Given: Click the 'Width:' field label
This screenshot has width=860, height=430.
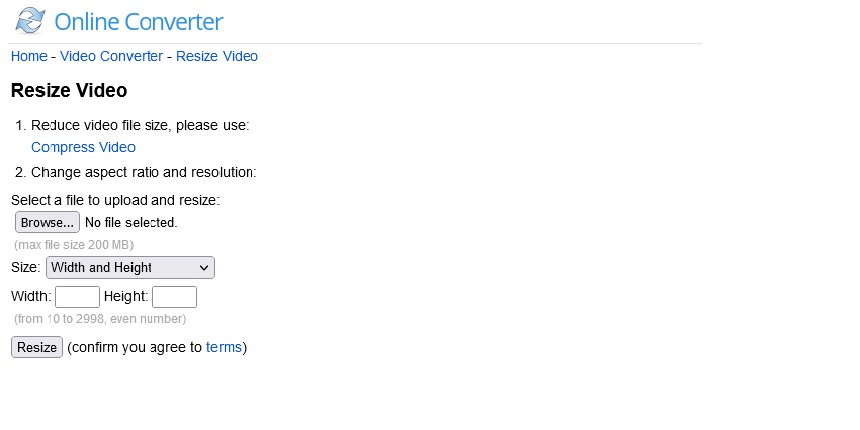Looking at the screenshot, I should 31,297.
